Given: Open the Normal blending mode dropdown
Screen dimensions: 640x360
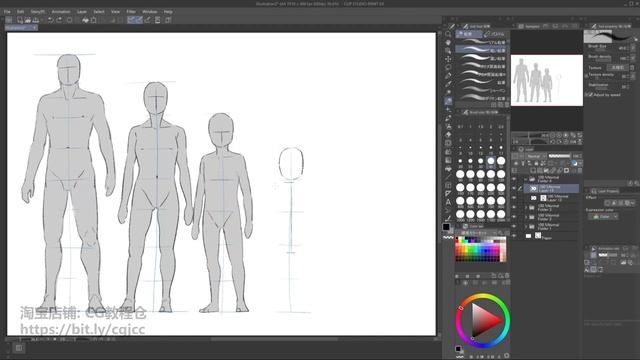Looking at the screenshot, I should 536,156.
